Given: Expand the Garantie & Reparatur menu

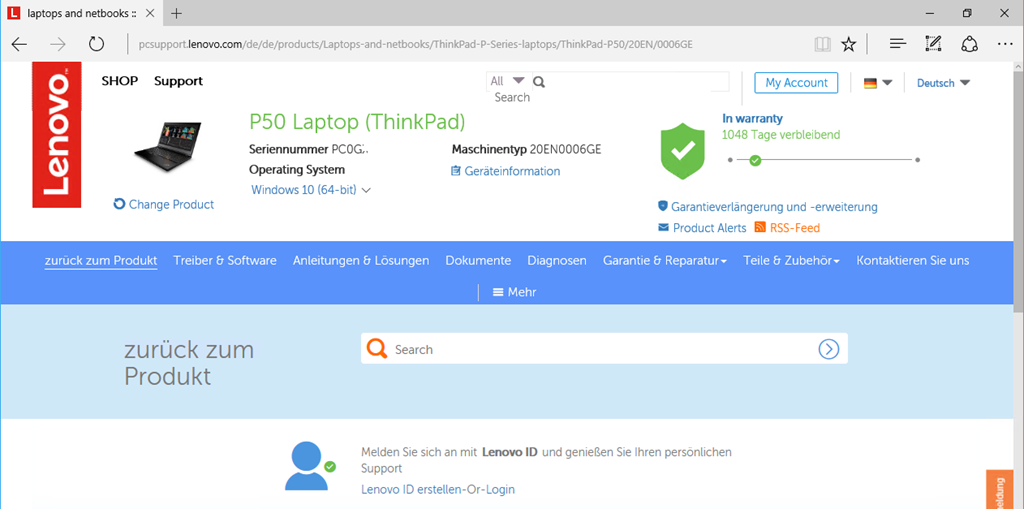Looking at the screenshot, I should point(664,260).
